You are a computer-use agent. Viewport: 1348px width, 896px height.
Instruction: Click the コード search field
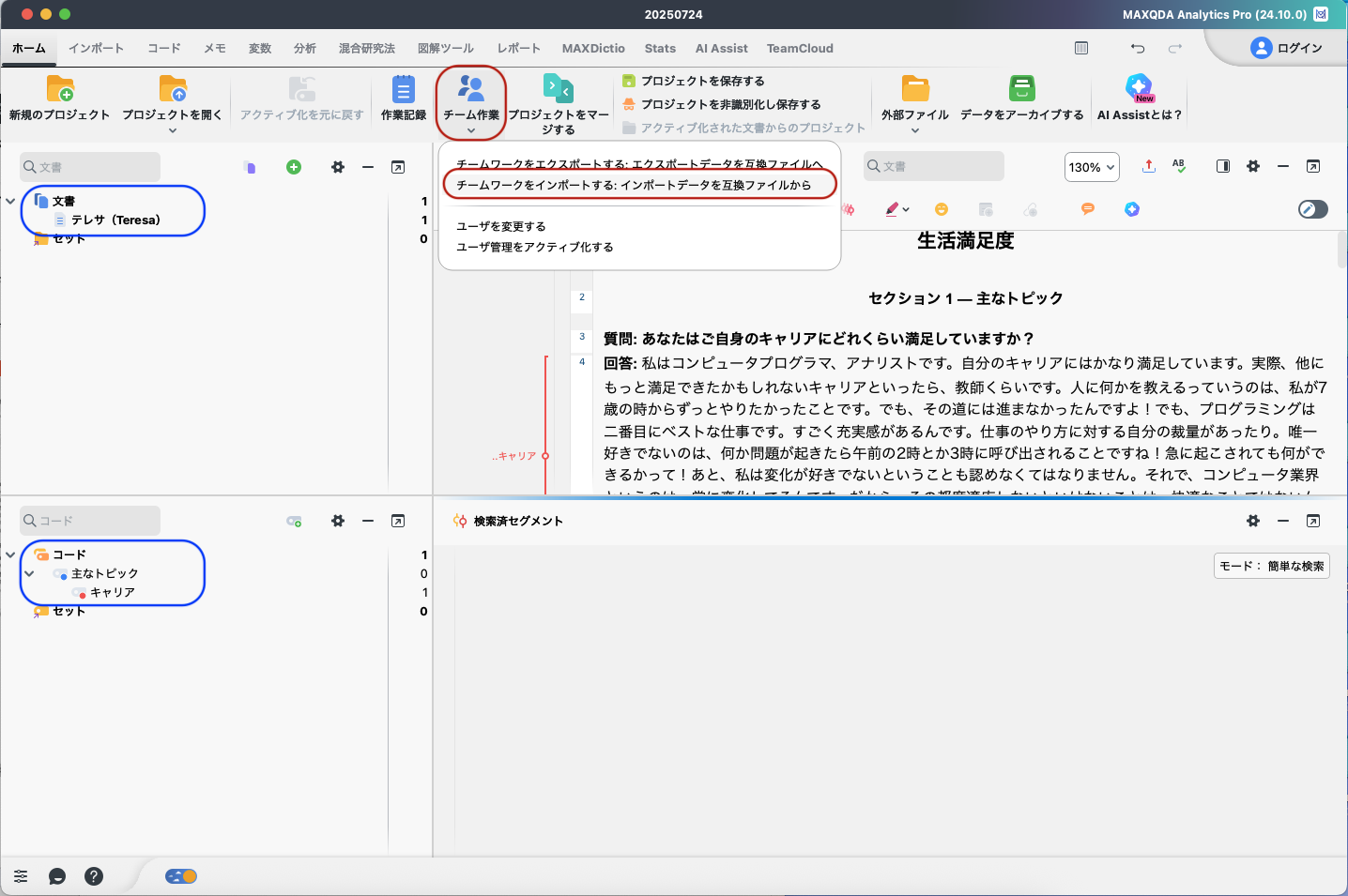90,521
